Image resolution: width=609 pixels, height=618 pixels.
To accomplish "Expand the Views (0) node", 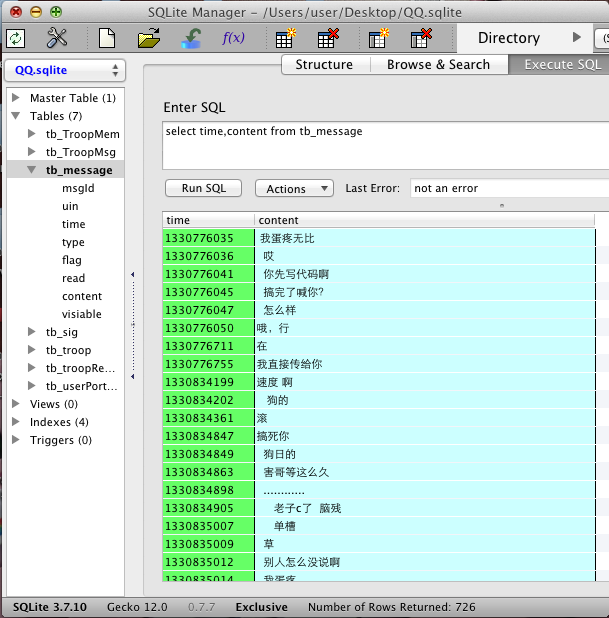I will tap(16, 404).
